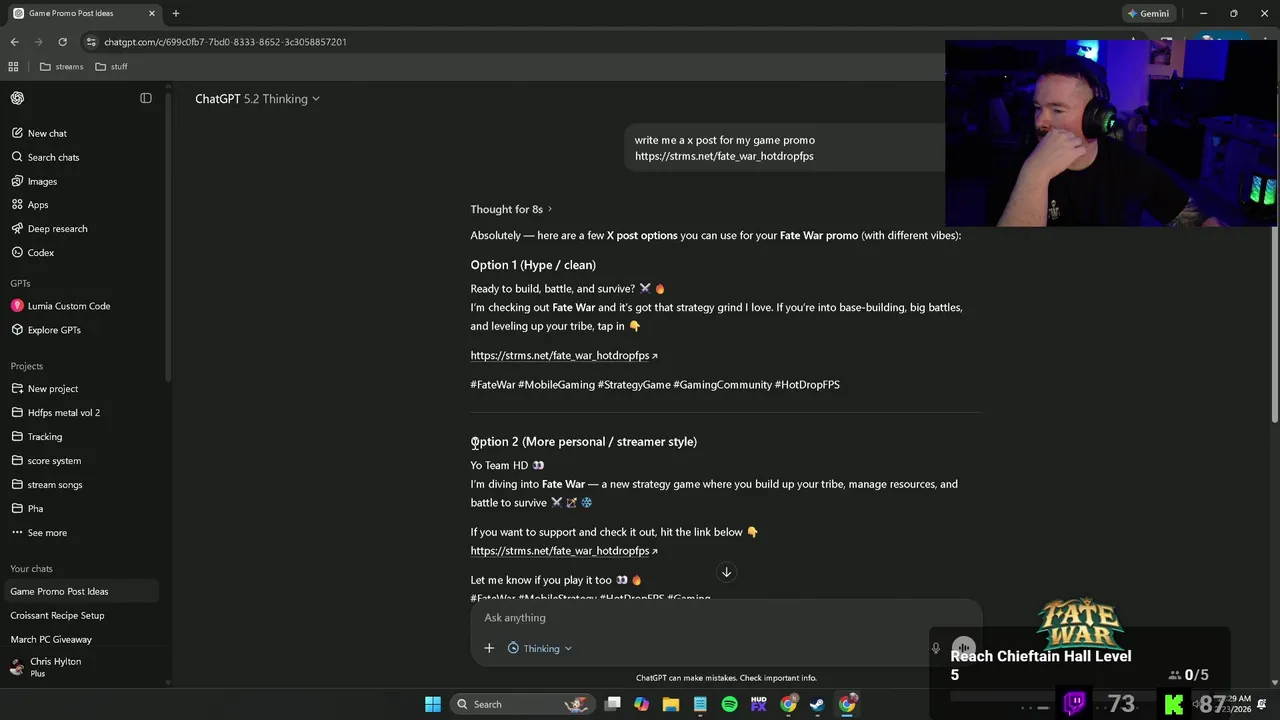Click the GPTs section header
The height and width of the screenshot is (720, 1280).
(20, 283)
